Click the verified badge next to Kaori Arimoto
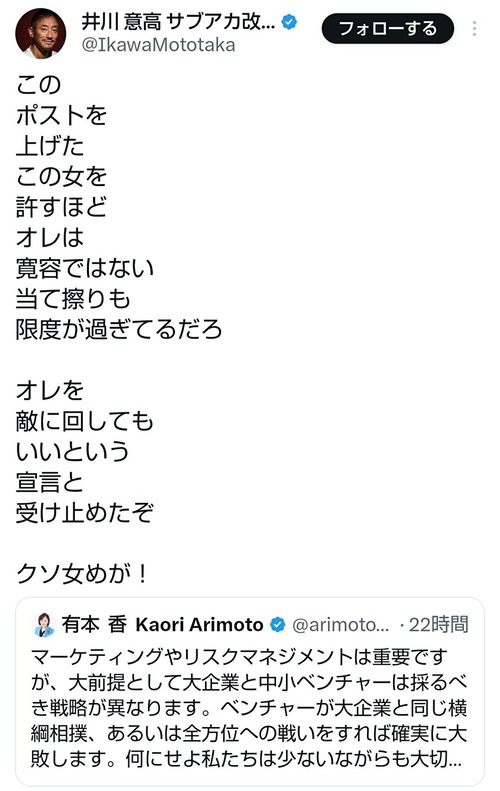 (277, 625)
